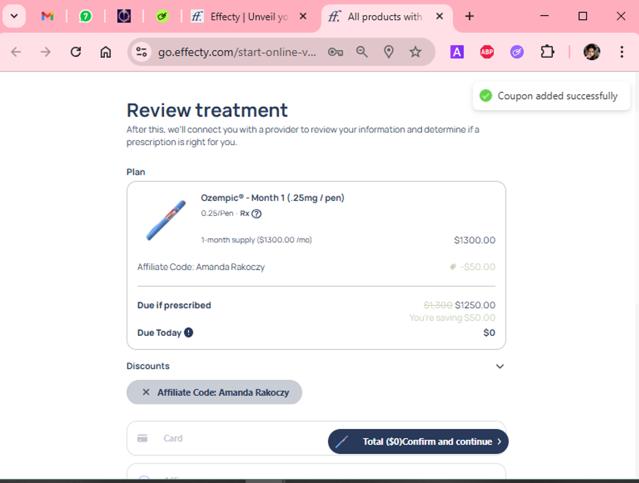Open the tab search dropdown

click(14, 16)
